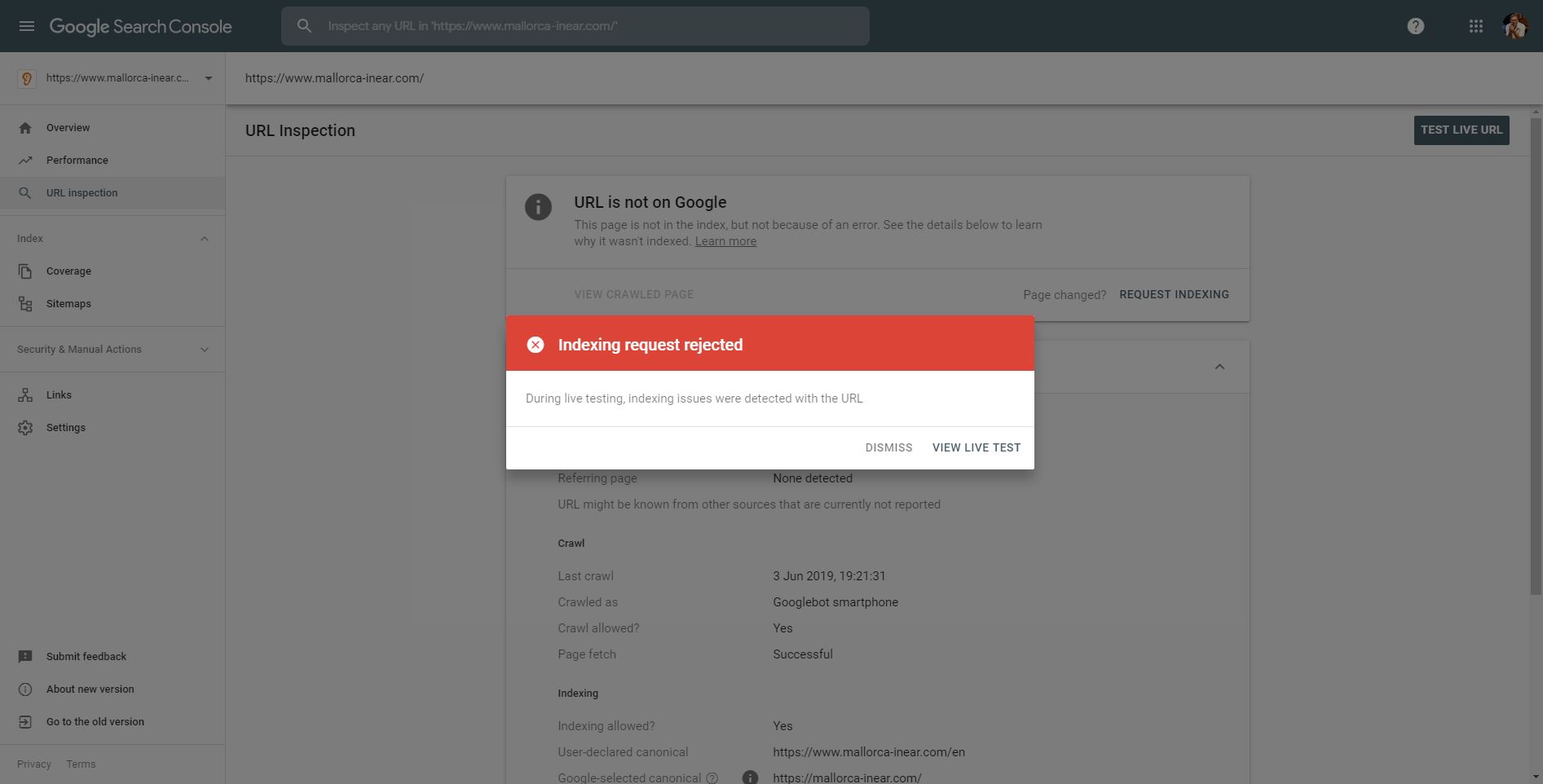Click the inspected URL at page top
The image size is (1543, 784).
(x=334, y=78)
